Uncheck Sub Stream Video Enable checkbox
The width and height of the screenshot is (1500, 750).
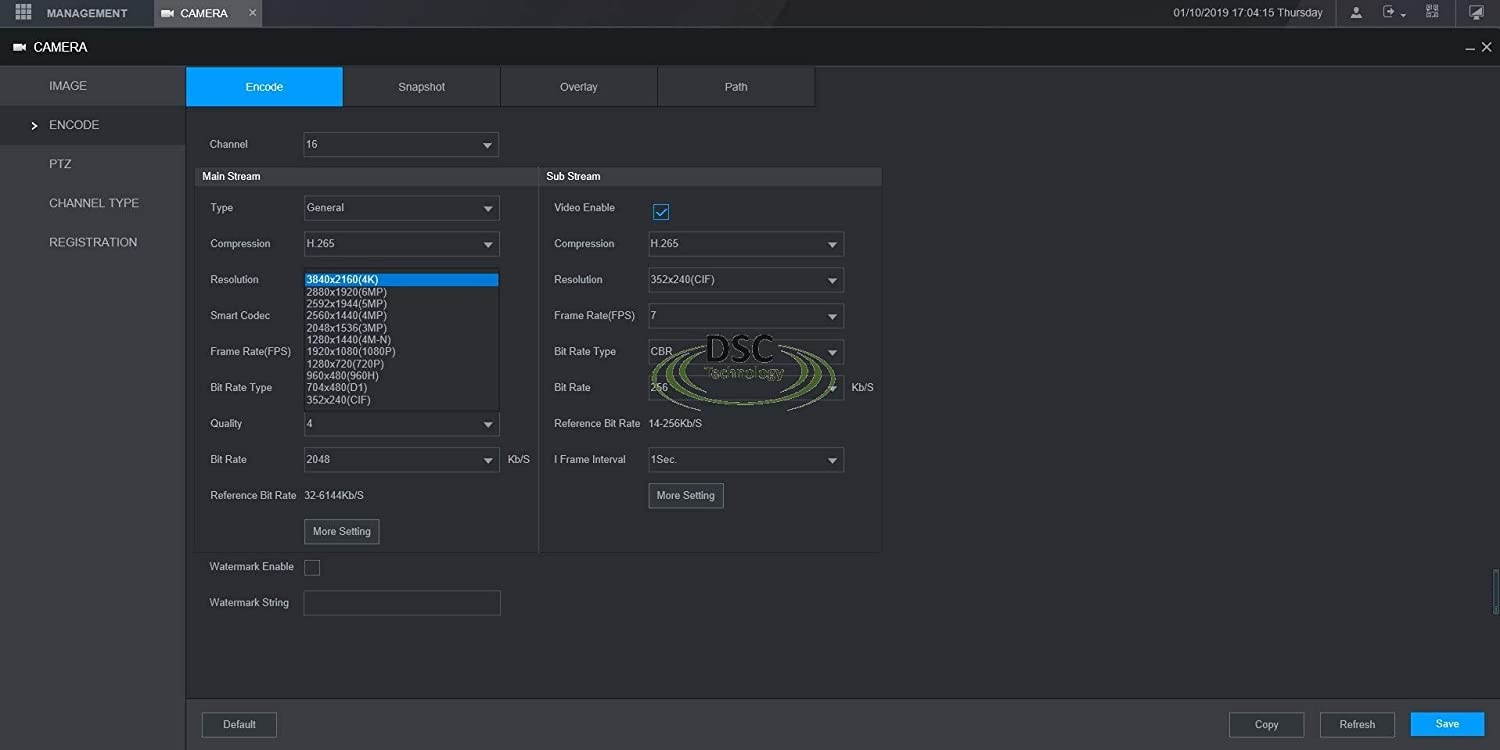[x=661, y=212]
